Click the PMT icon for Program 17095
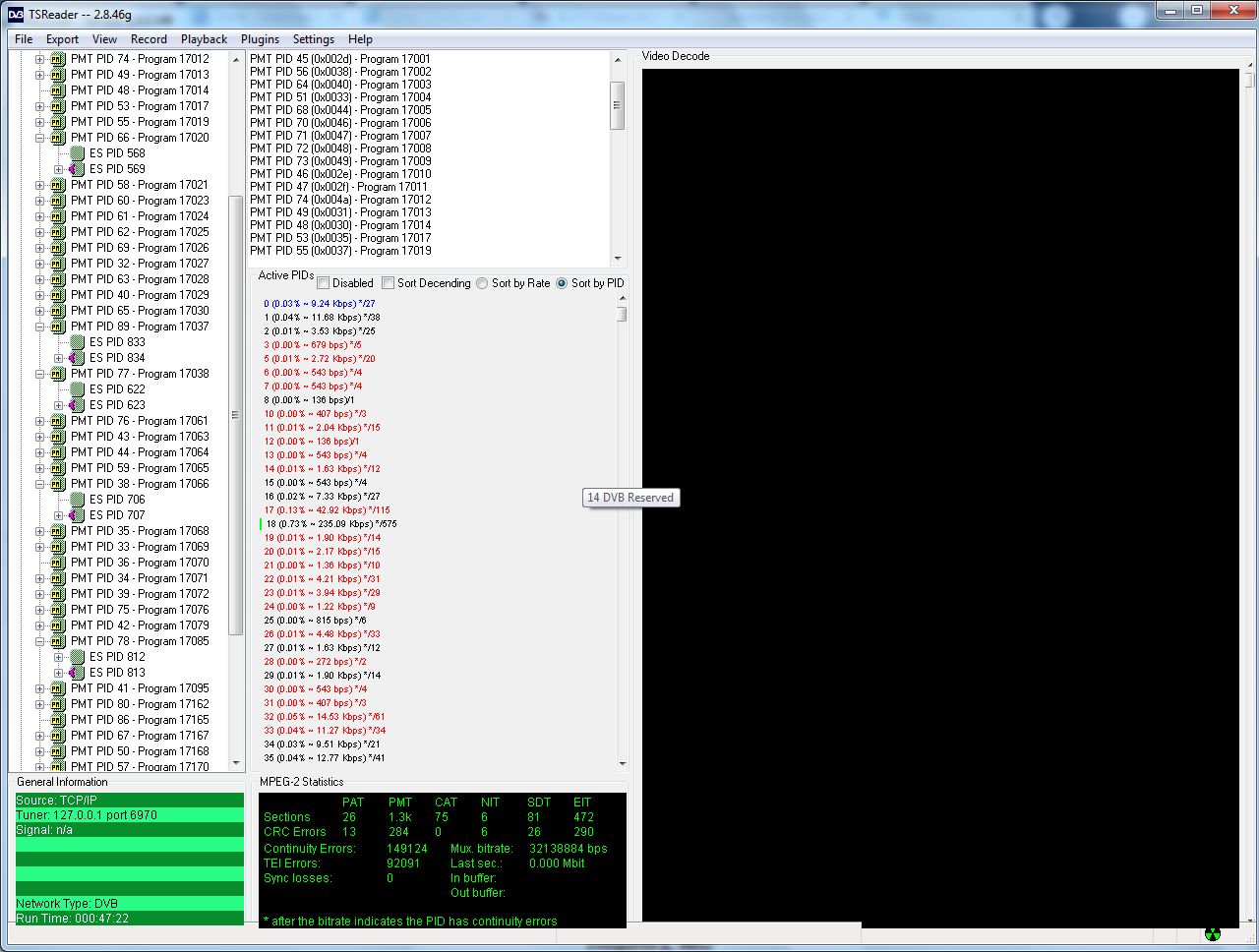This screenshot has width=1259, height=952. [57, 688]
